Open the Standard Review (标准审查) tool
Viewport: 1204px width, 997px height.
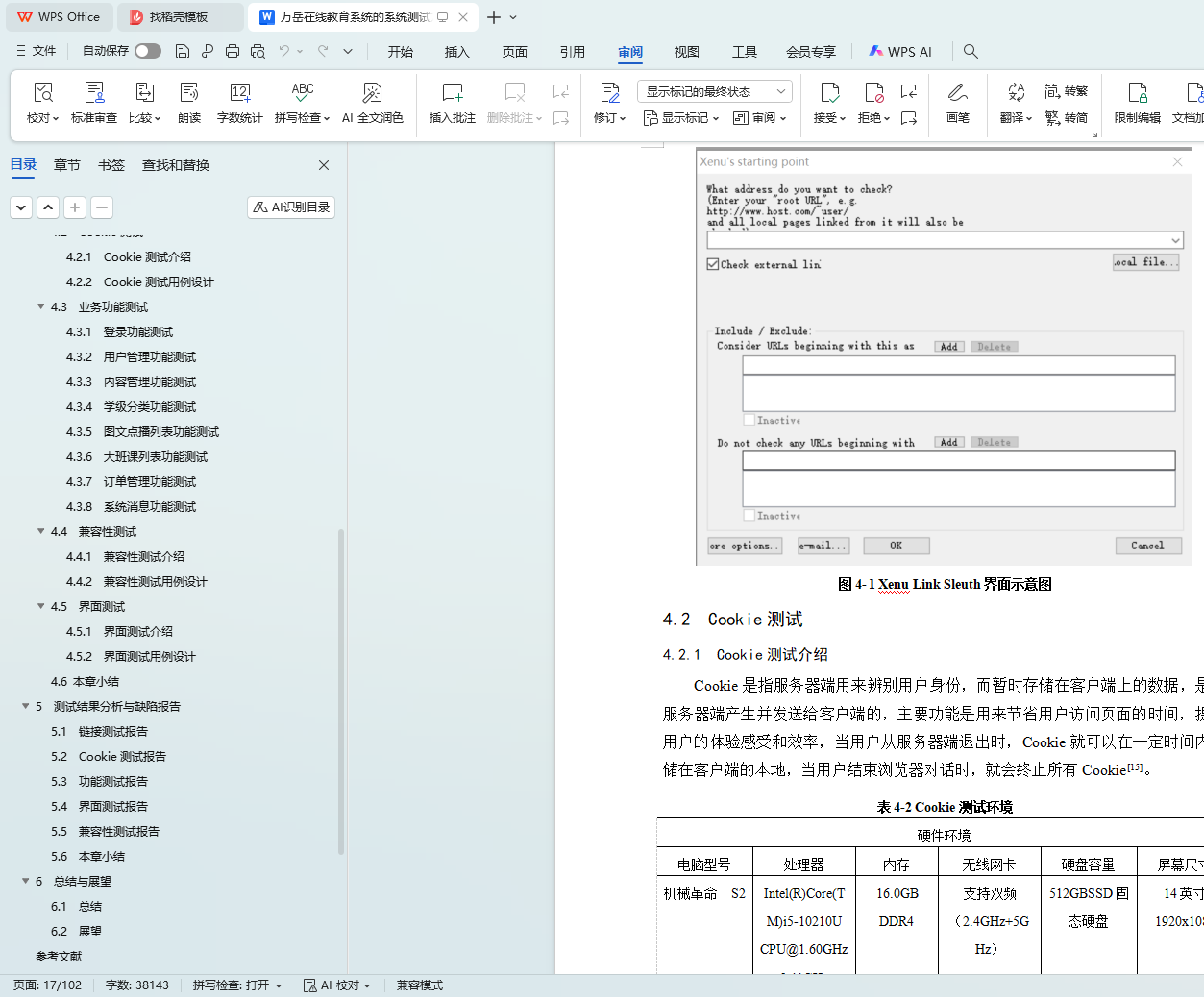94,102
